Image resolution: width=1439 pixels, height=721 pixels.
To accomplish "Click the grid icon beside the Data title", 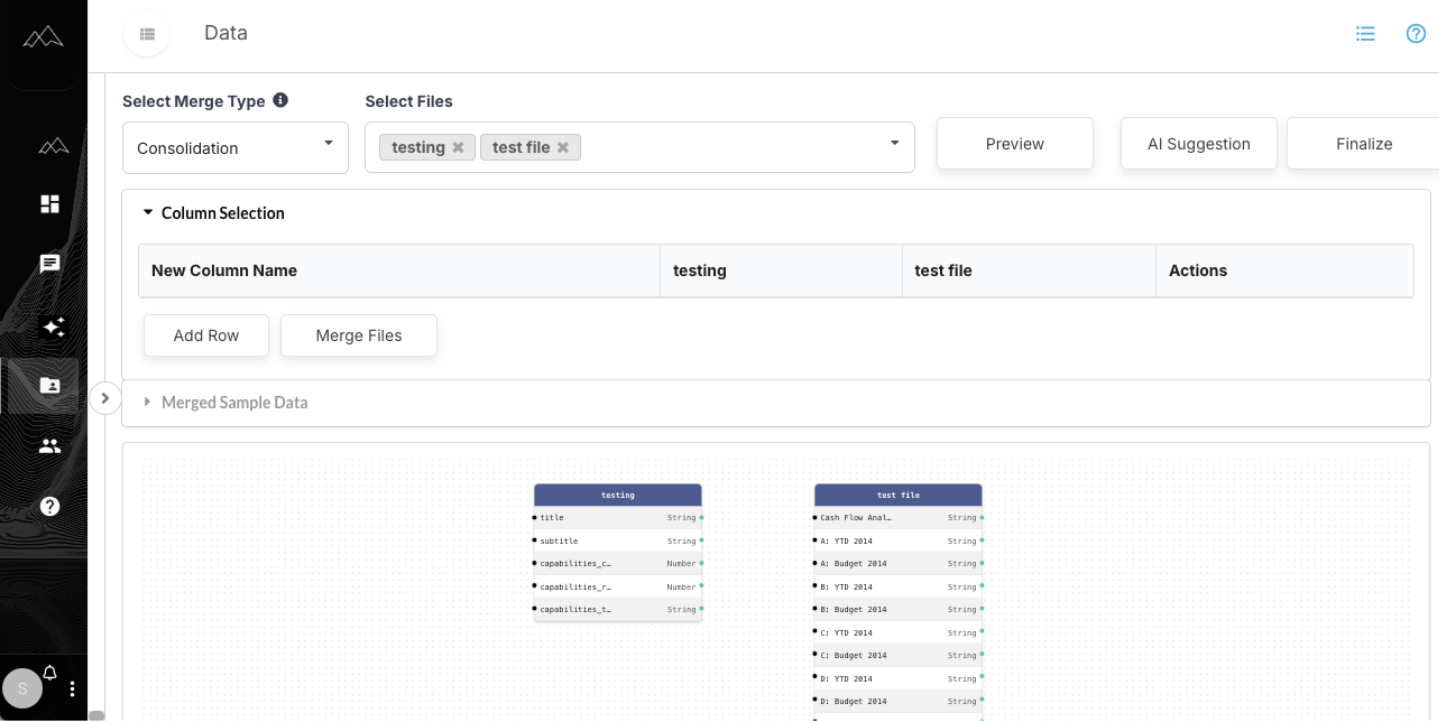I will pos(146,33).
